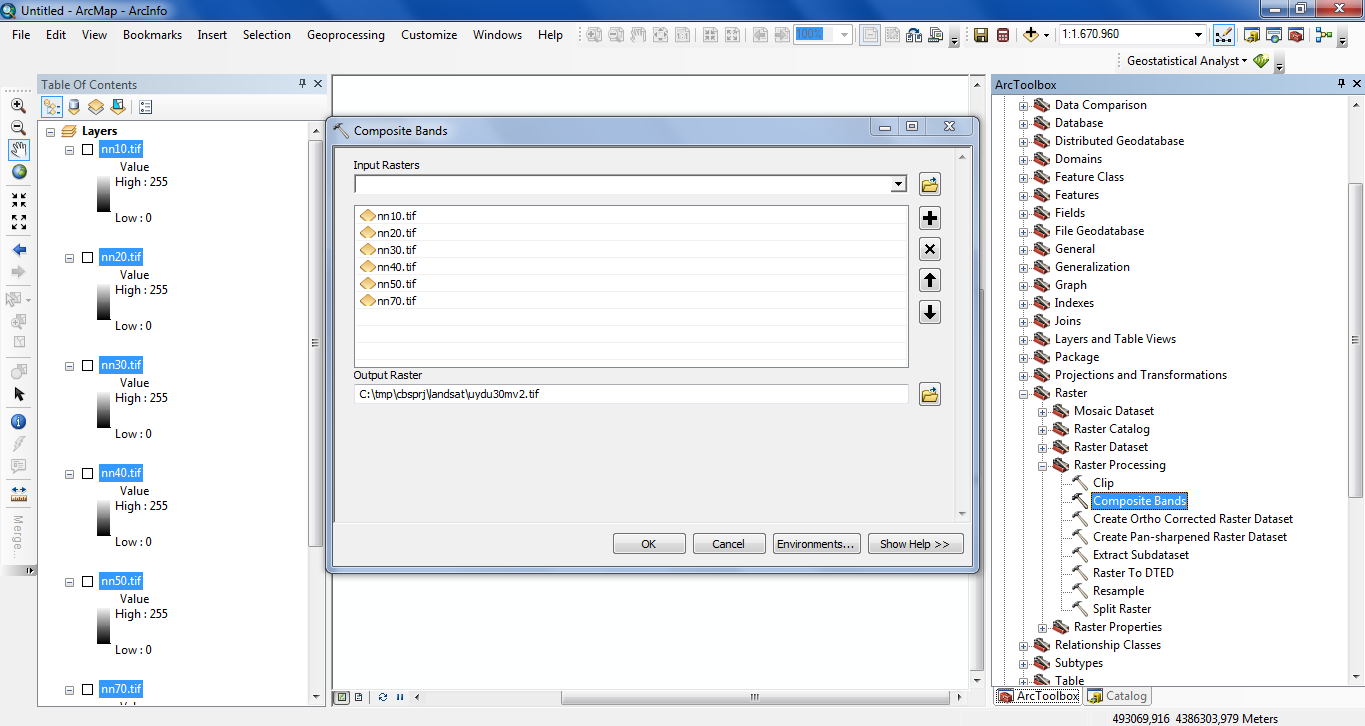The width and height of the screenshot is (1365, 726).
Task: Switch TOC to List By Visibility
Action: 96,107
